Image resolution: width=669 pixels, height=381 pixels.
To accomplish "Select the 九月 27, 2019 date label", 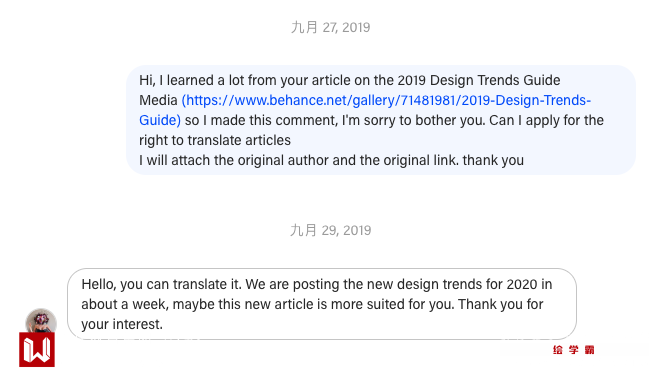I will [331, 27].
